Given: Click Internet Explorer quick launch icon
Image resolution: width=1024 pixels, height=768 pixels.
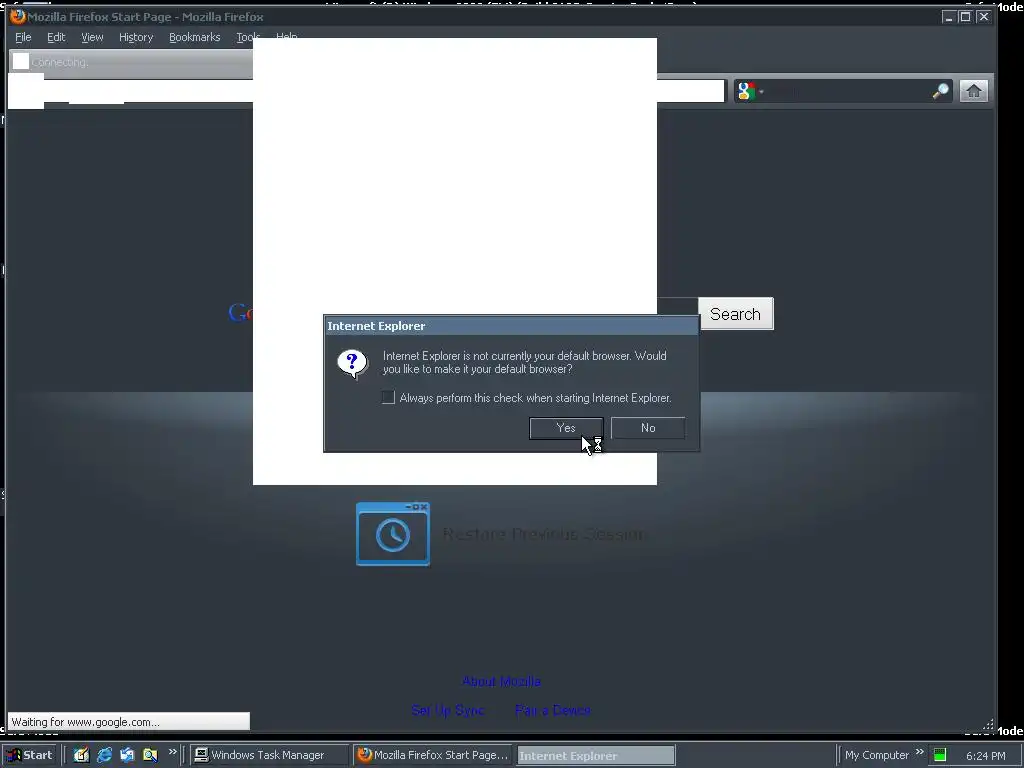Looking at the screenshot, I should [104, 755].
